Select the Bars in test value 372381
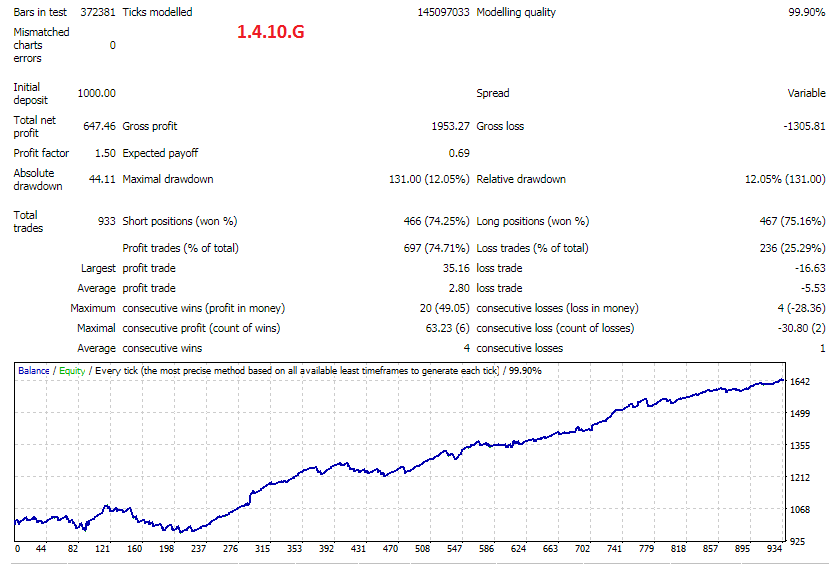The height and width of the screenshot is (564, 831). 98,12
